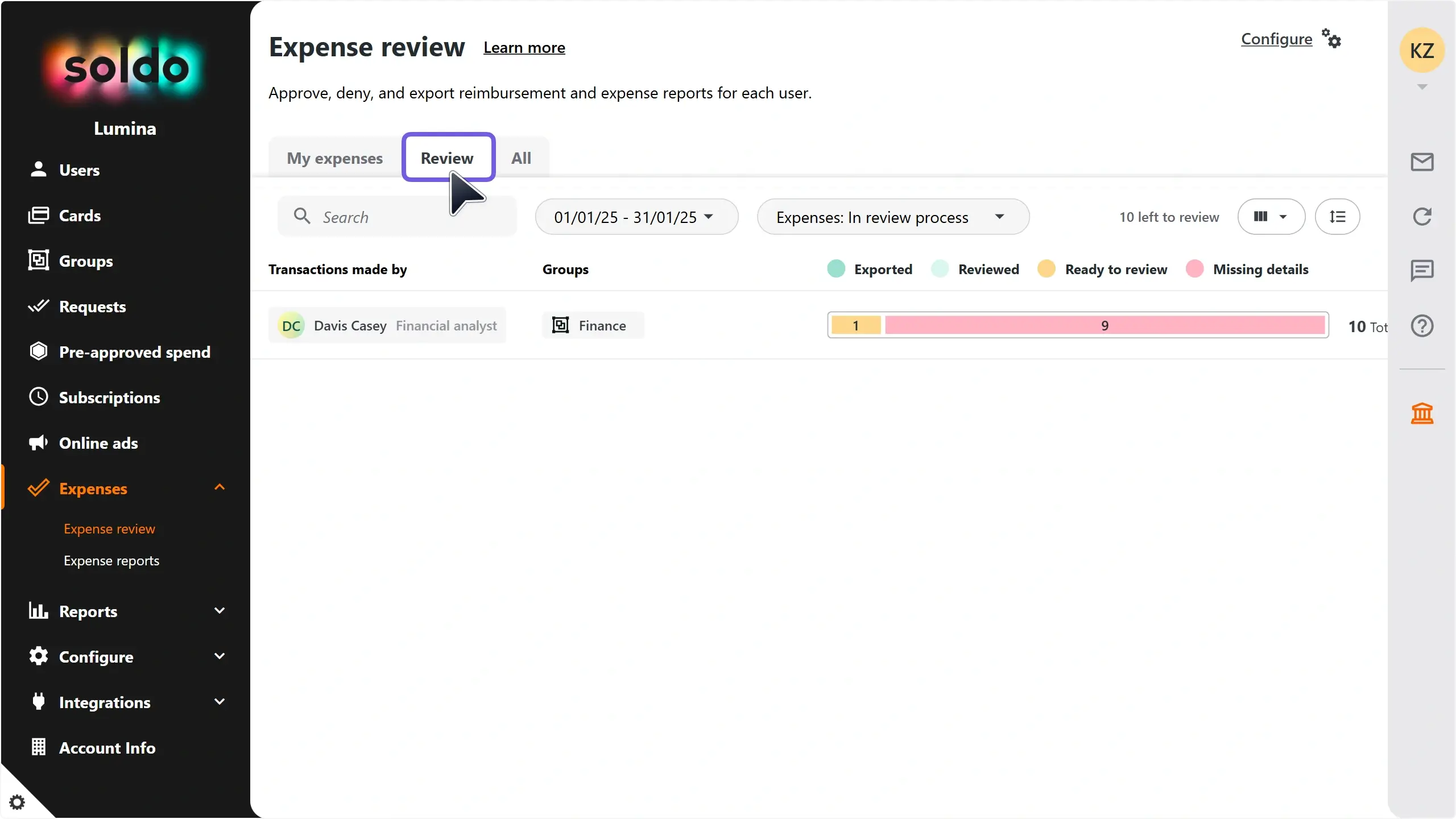Open the chat messages icon
Image resolution: width=1456 pixels, height=819 pixels.
click(x=1422, y=270)
